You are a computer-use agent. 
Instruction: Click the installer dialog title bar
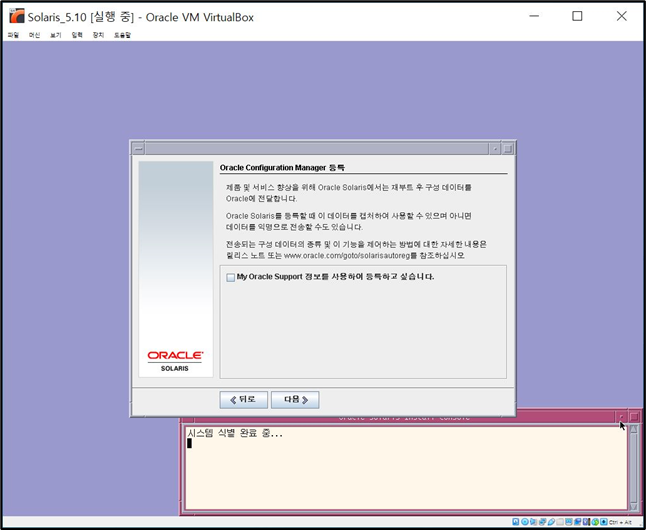point(317,149)
